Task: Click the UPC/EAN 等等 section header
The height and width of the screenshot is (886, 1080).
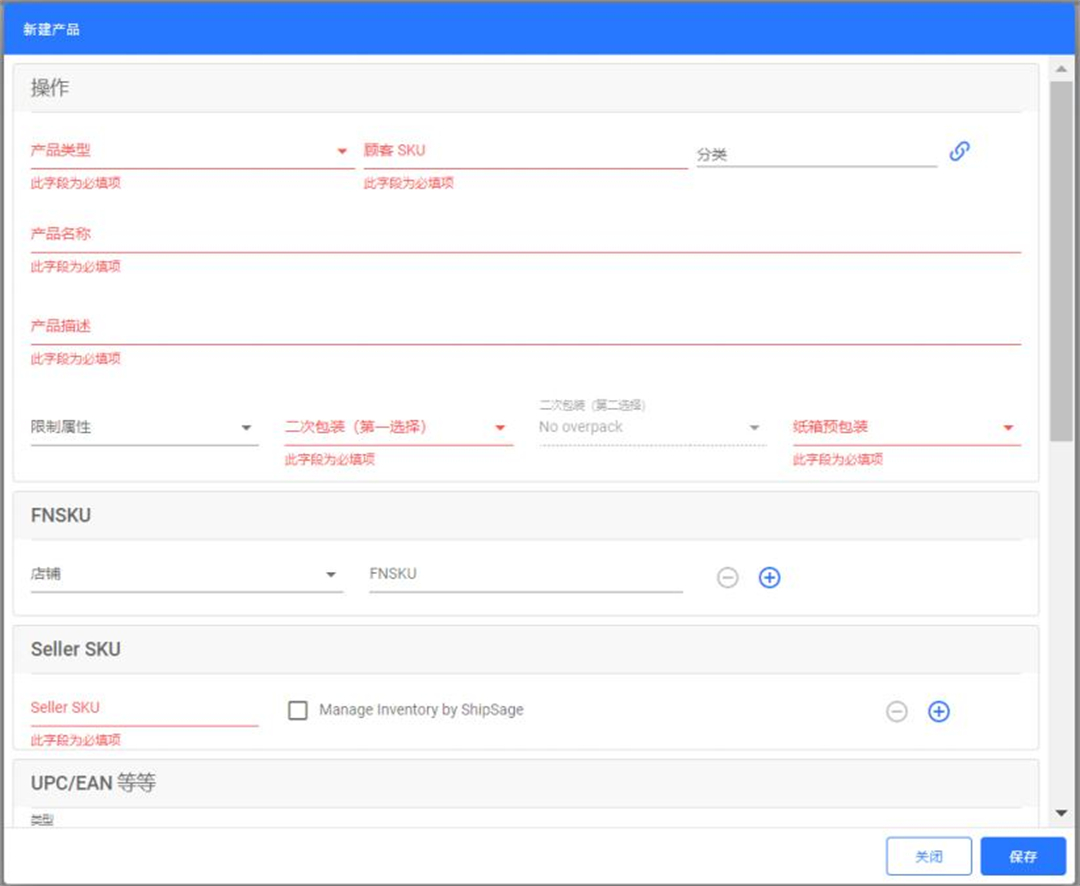Action: click(526, 783)
